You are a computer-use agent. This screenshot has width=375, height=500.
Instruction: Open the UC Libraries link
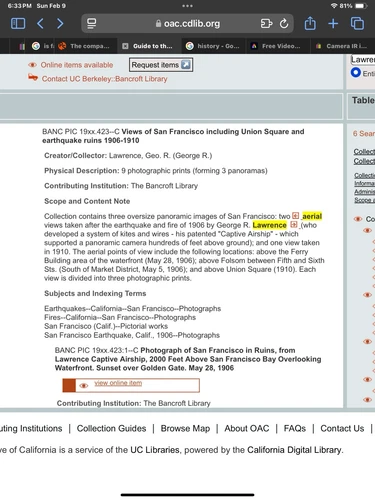point(155,450)
